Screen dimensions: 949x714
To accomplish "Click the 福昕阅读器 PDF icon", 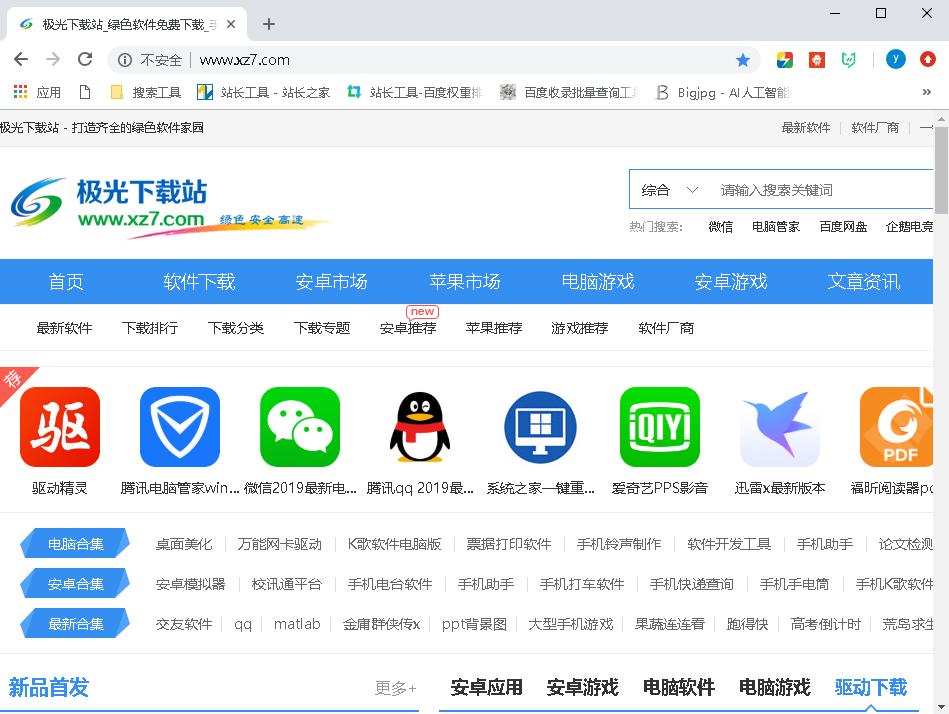I will [x=897, y=426].
